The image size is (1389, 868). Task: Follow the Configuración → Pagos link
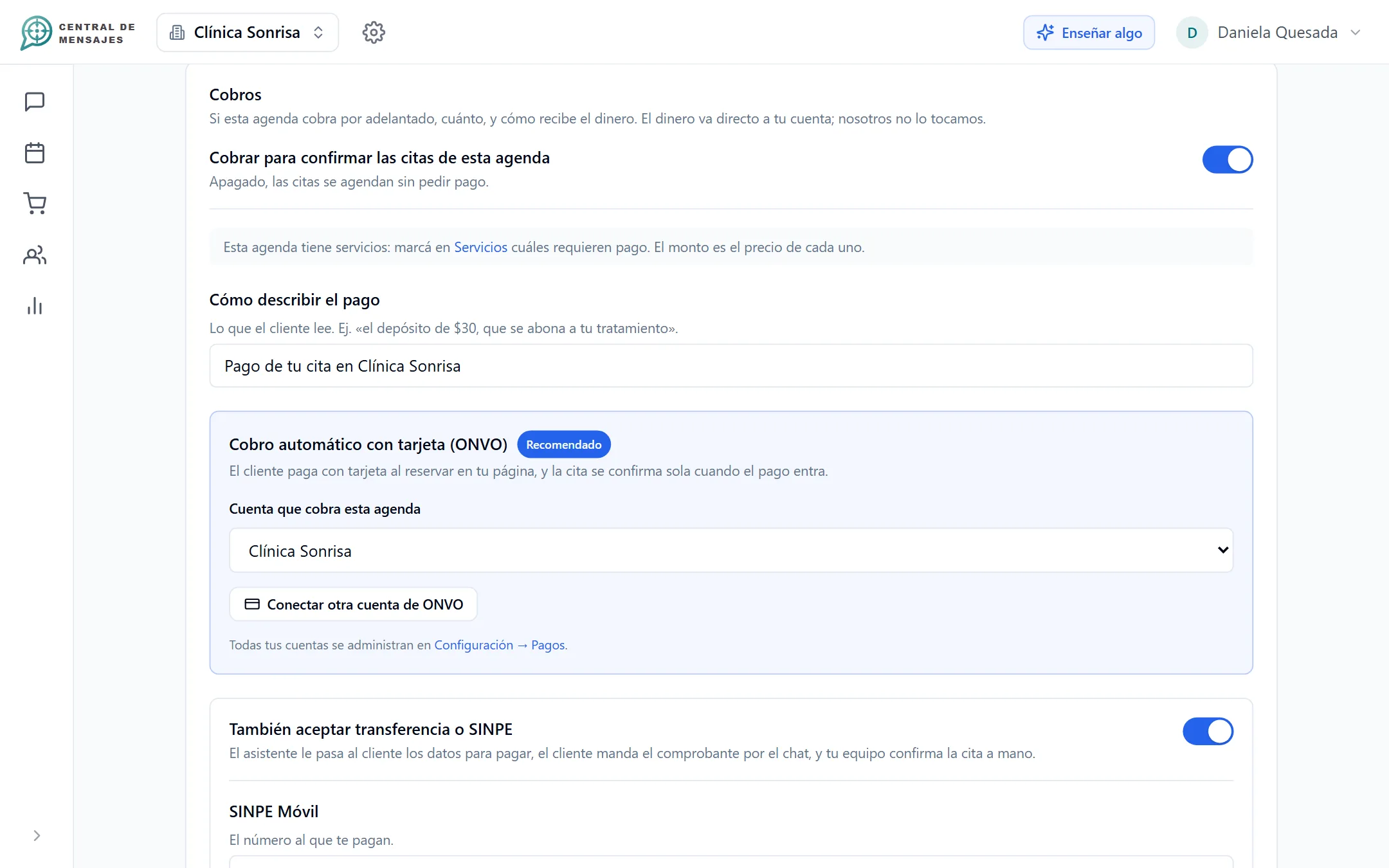tap(500, 645)
